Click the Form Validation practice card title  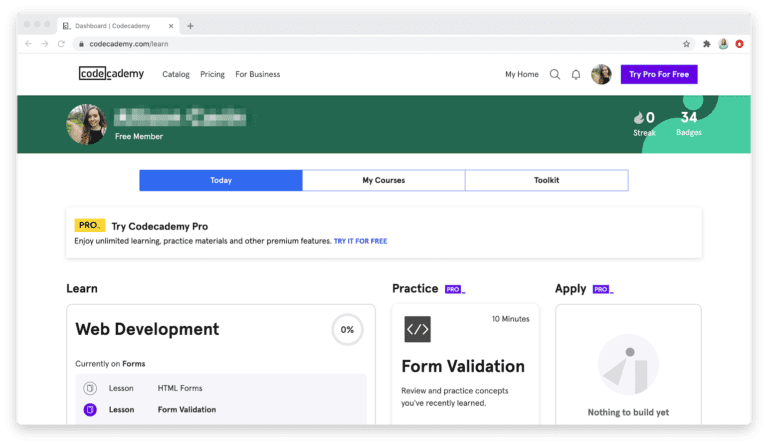point(463,366)
